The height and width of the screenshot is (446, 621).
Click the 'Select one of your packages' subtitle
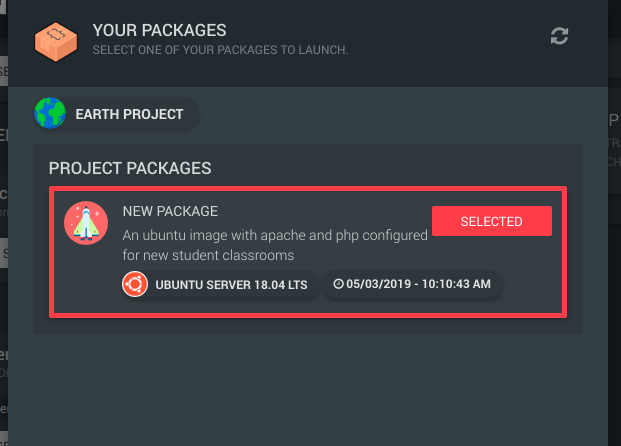pos(220,50)
